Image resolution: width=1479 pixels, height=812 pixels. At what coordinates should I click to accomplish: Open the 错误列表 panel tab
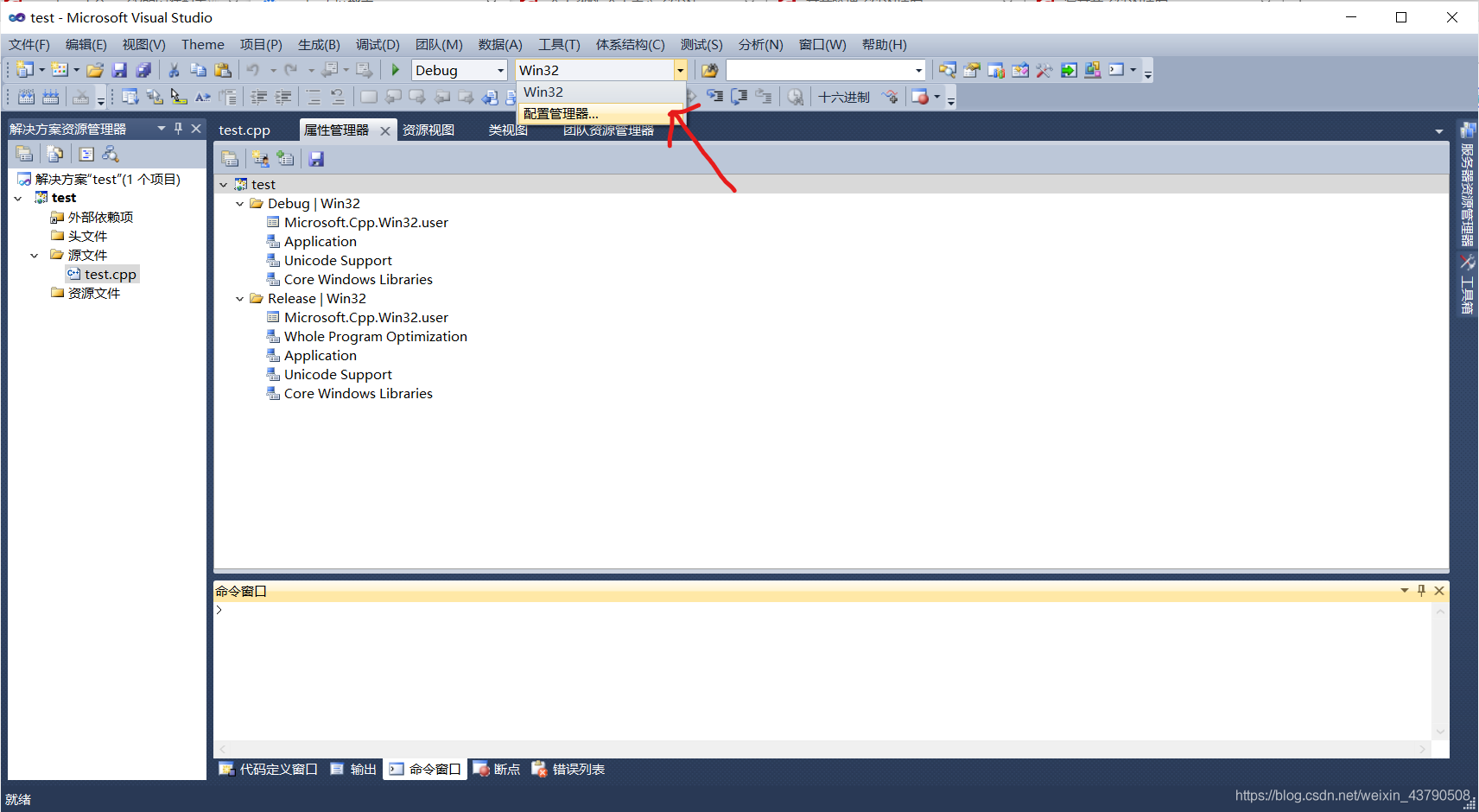click(x=568, y=770)
